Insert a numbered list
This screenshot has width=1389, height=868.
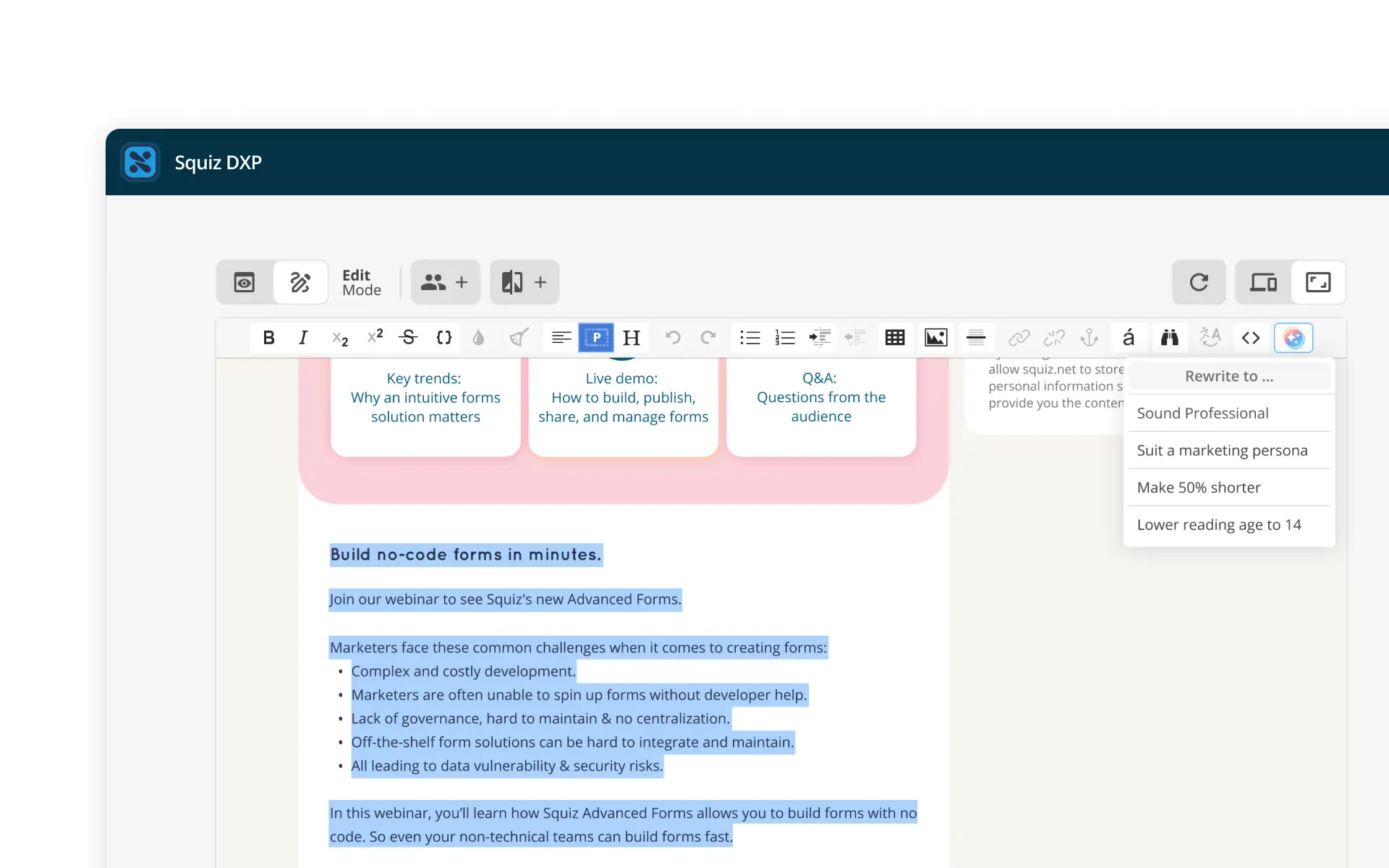785,338
